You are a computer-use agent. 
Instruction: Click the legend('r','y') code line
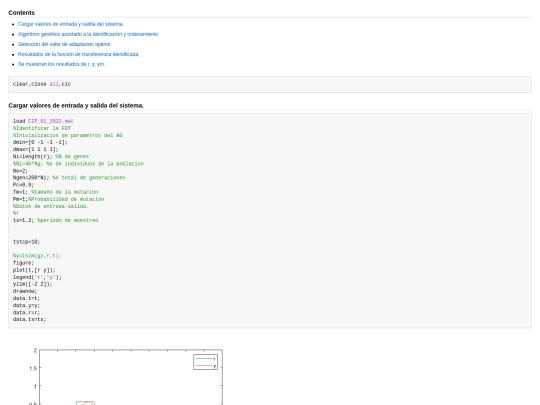[37, 277]
